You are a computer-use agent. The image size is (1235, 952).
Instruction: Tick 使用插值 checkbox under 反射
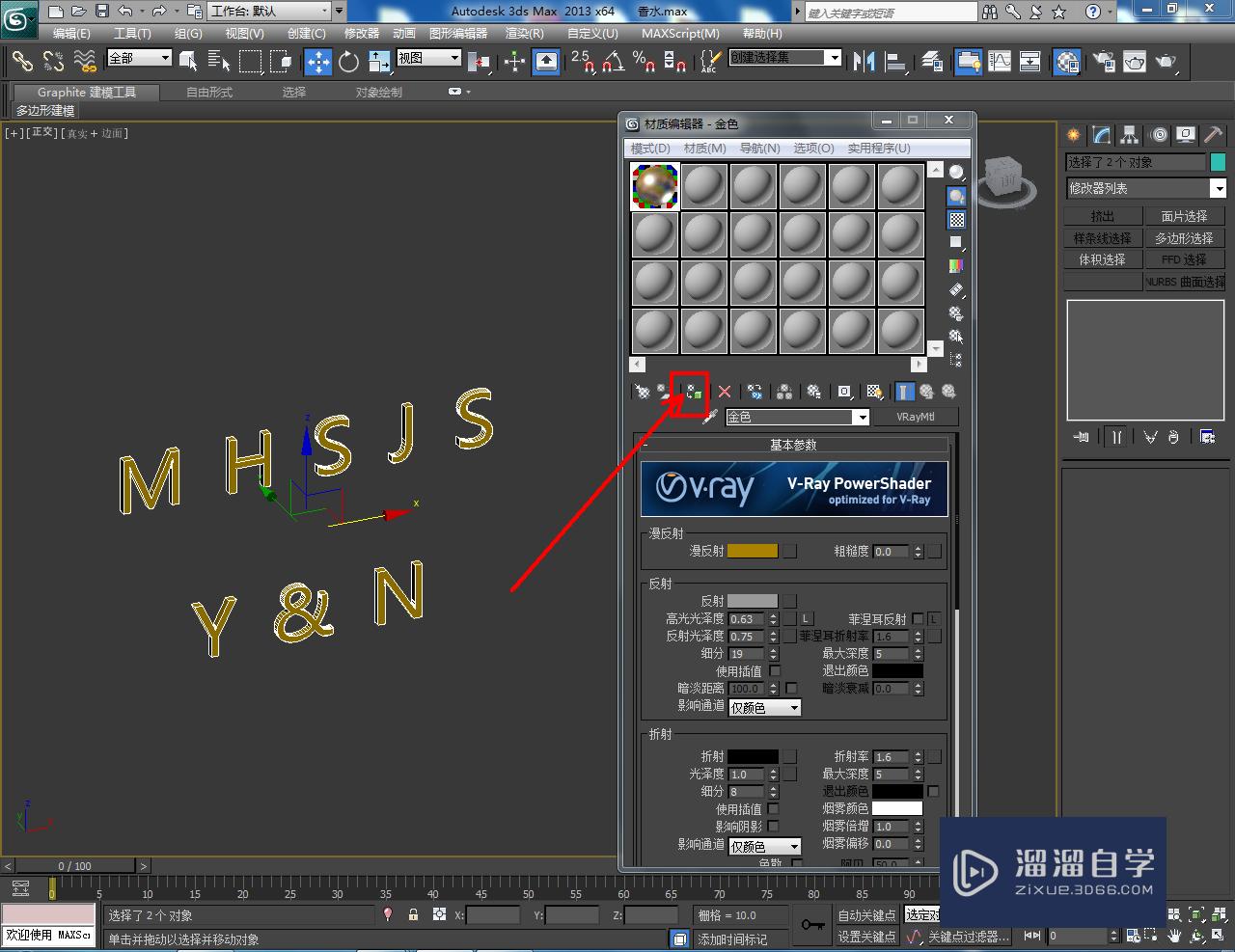774,671
